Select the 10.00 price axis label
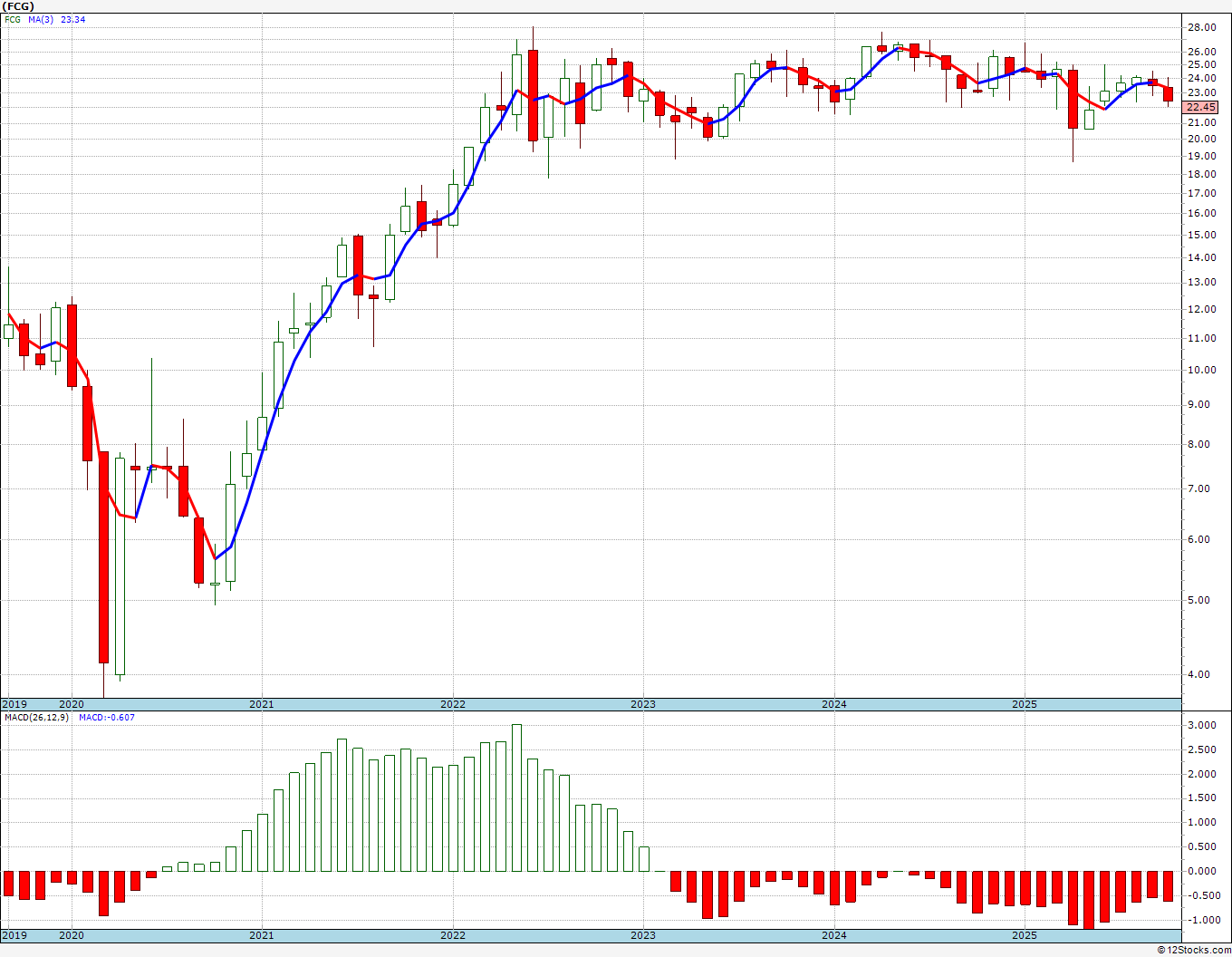The width and height of the screenshot is (1232, 957). (1200, 370)
